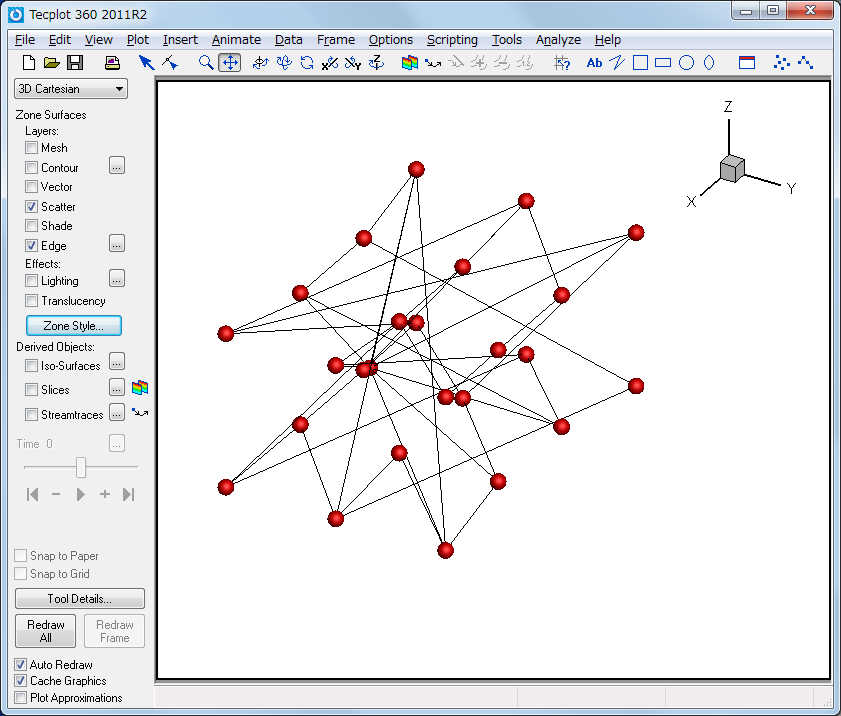841x716 pixels.
Task: Uncheck the Edge layer
Action: [32, 246]
